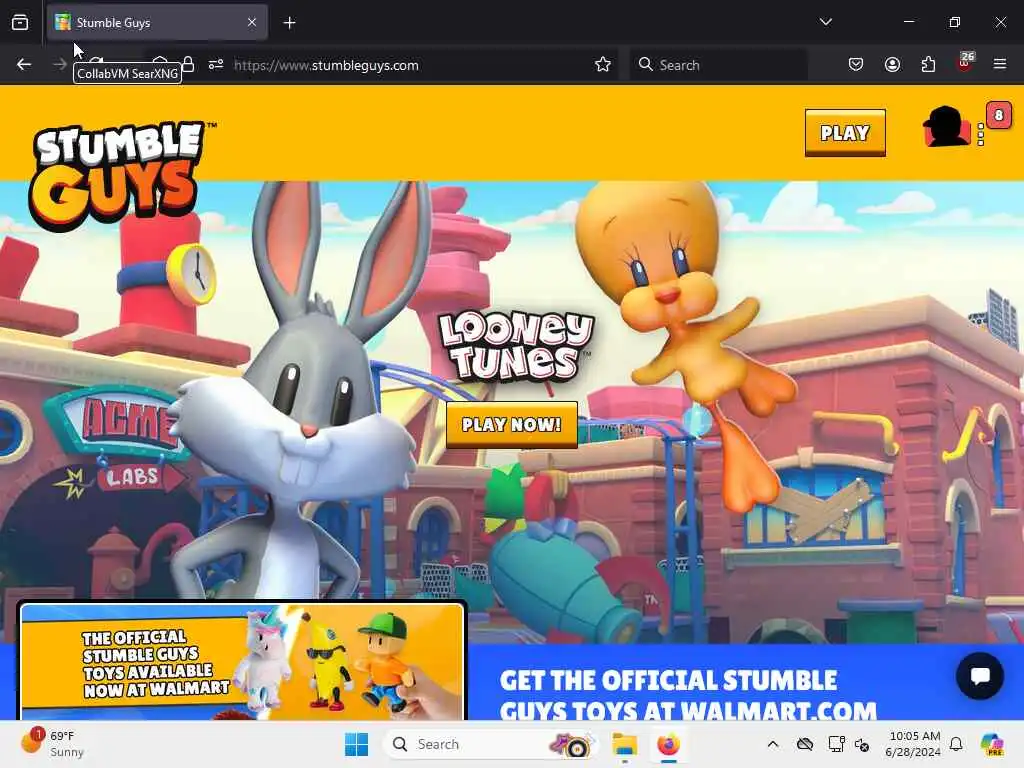Select the Stumble Guys browser tab
Screen dimensions: 1024x768
(x=157, y=23)
